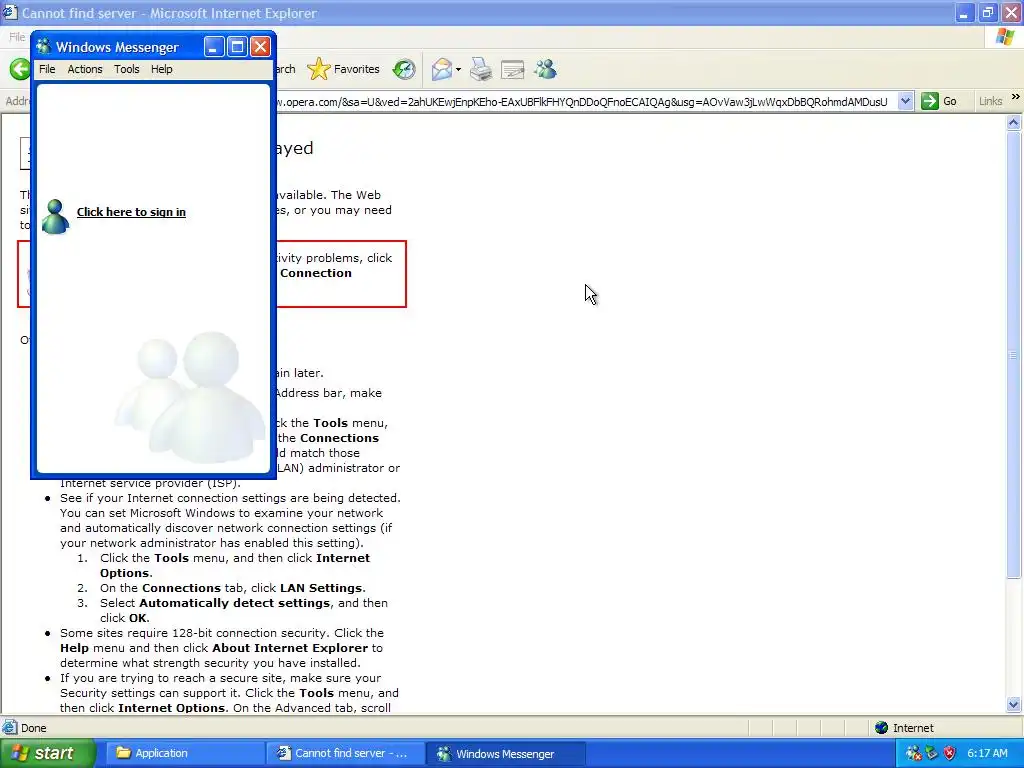
Task: Click the page icon beside 'Done' in status bar
Action: [10, 727]
